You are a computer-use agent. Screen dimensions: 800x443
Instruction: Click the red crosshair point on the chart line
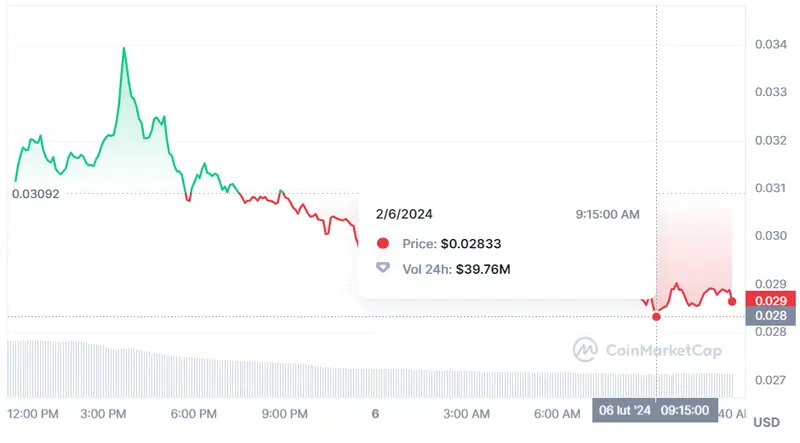pyautogui.click(x=656, y=316)
